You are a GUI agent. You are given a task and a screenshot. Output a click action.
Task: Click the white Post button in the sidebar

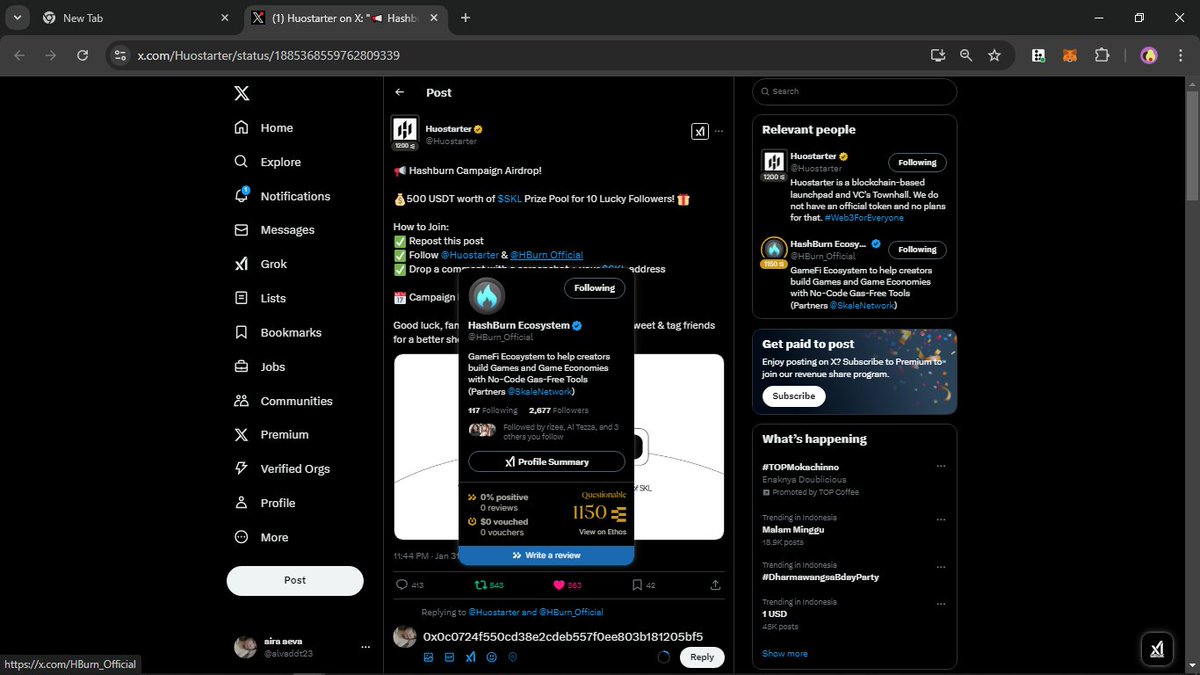point(295,580)
